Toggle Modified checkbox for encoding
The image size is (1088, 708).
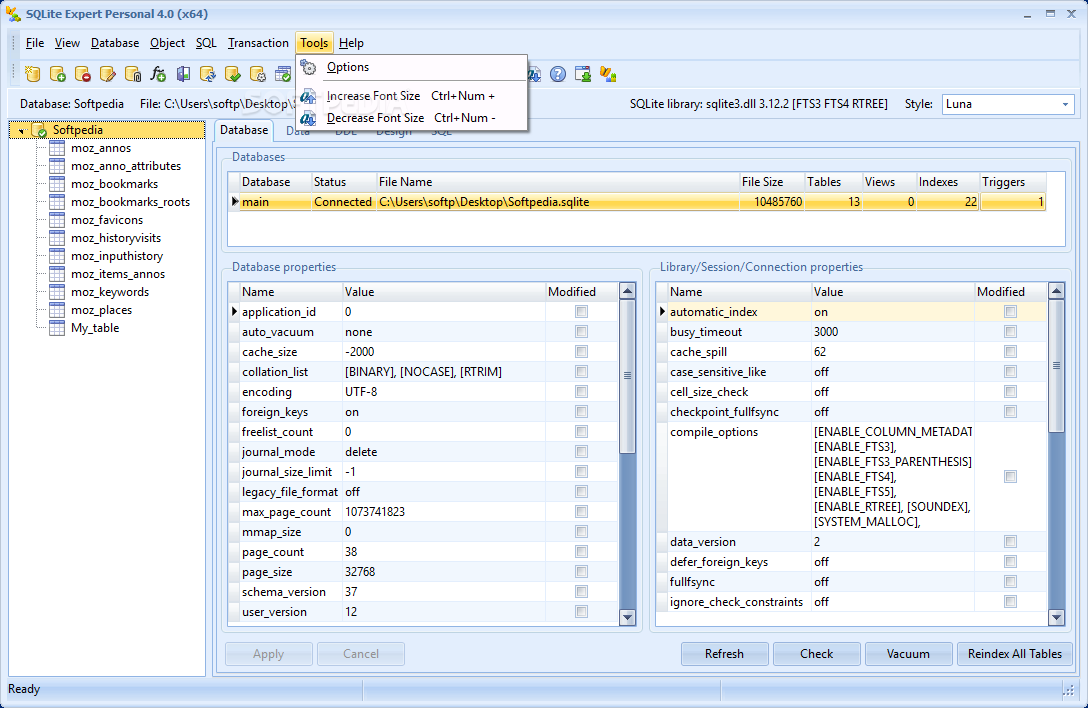[x=581, y=391]
